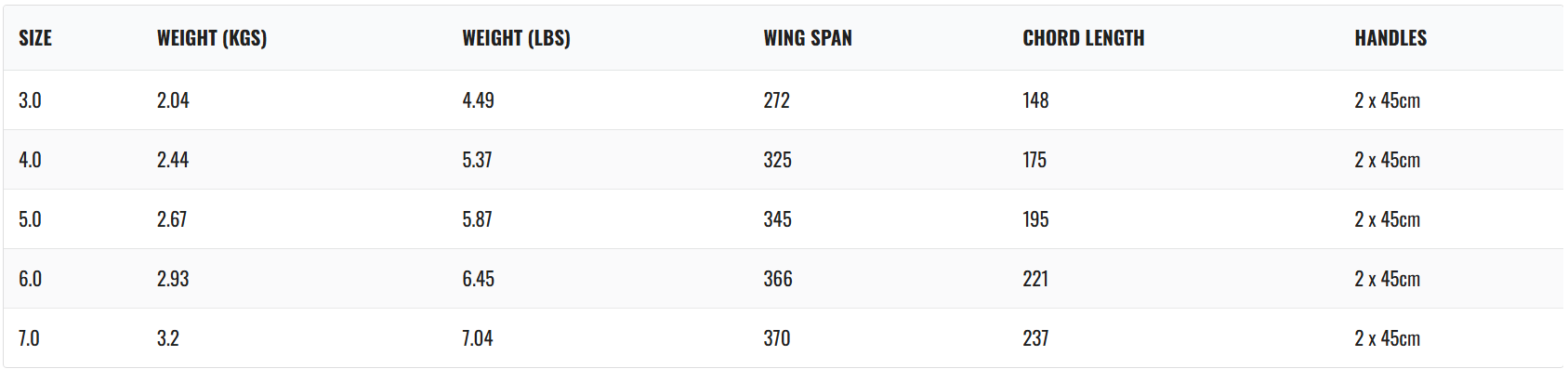This screenshot has width=1568, height=369.
Task: Click the WING SPAN column header
Action: 808,38
